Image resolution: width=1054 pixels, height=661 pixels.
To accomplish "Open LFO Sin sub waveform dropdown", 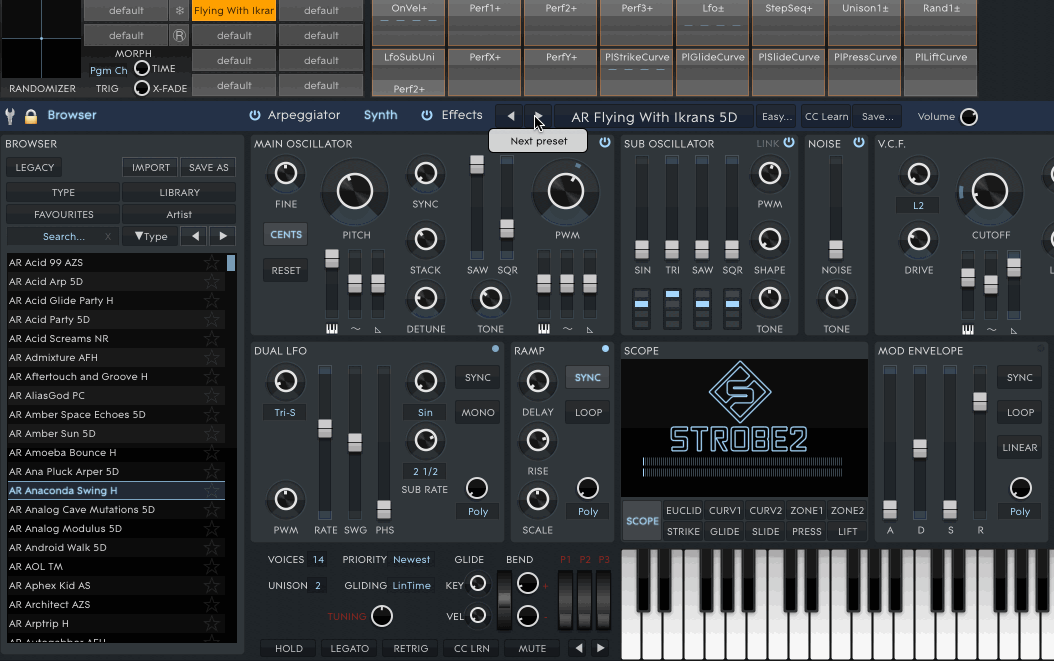I will (425, 412).
